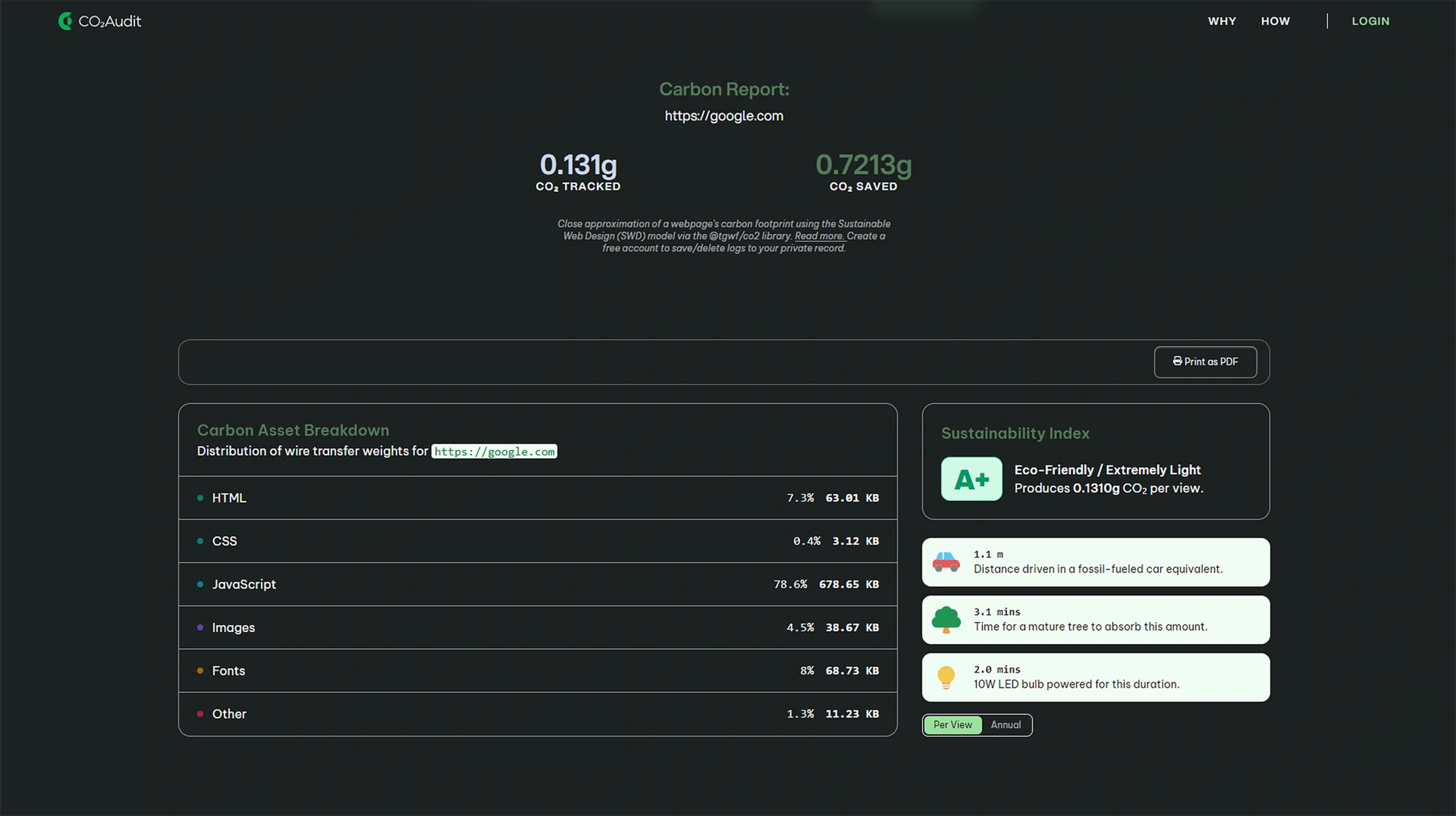1456x816 pixels.
Task: Click the 0.131g CO2 tracked value
Action: (x=578, y=165)
